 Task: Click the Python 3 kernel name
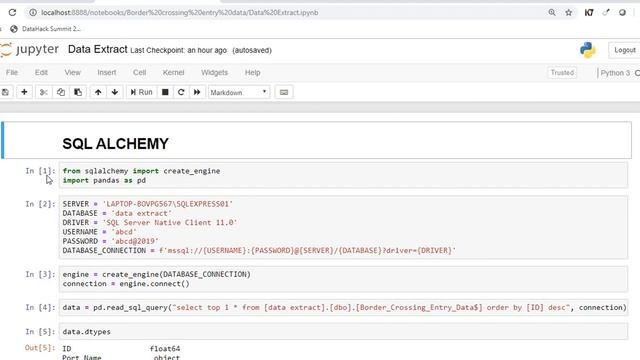point(615,73)
